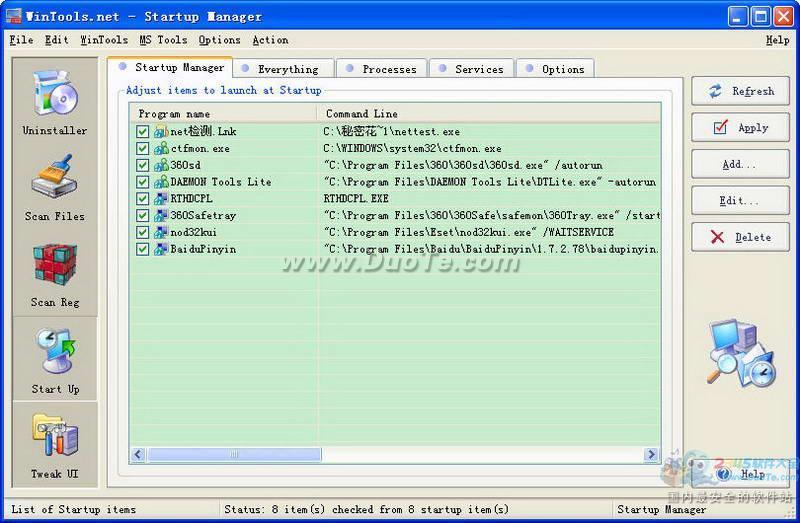
Task: Click the scrollbar left arrow
Action: pyautogui.click(x=138, y=454)
